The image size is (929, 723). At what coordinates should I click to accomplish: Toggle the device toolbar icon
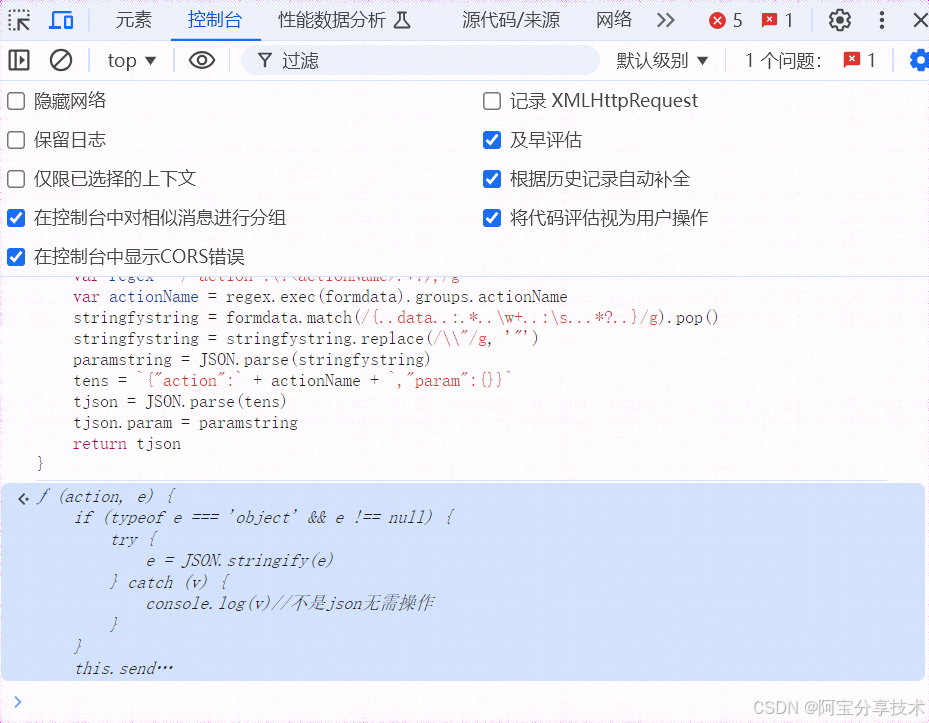coord(61,20)
